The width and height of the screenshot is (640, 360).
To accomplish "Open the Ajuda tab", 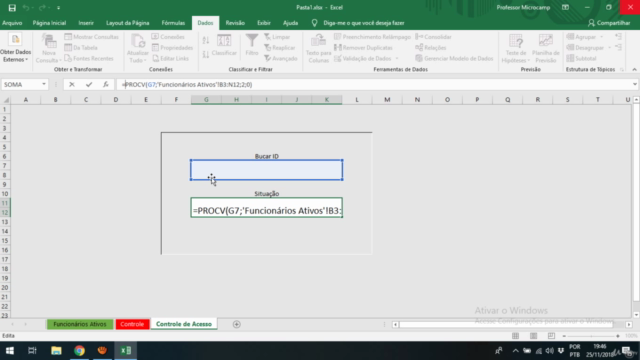I will tap(290, 23).
